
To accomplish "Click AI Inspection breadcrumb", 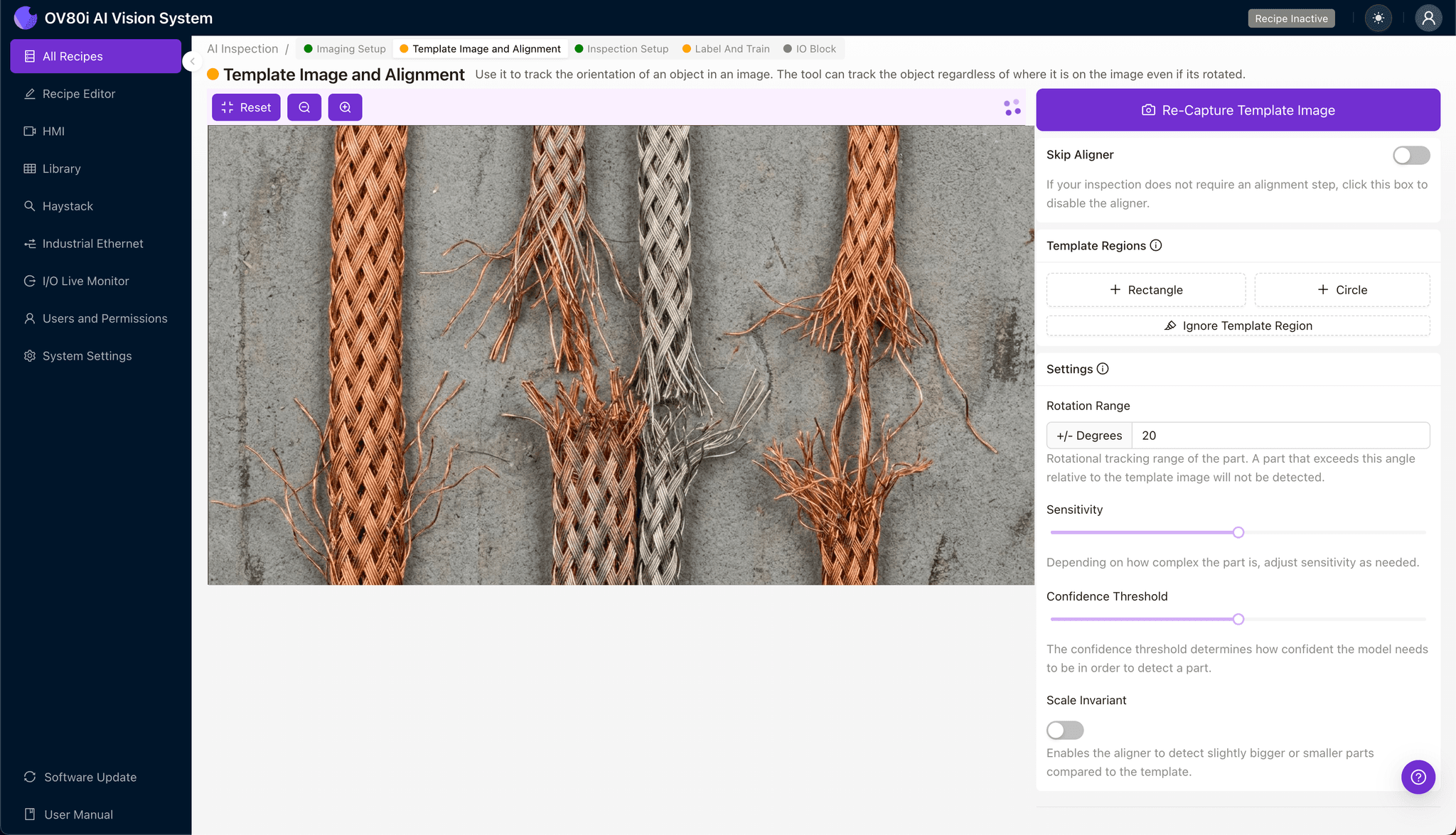I will [x=242, y=49].
